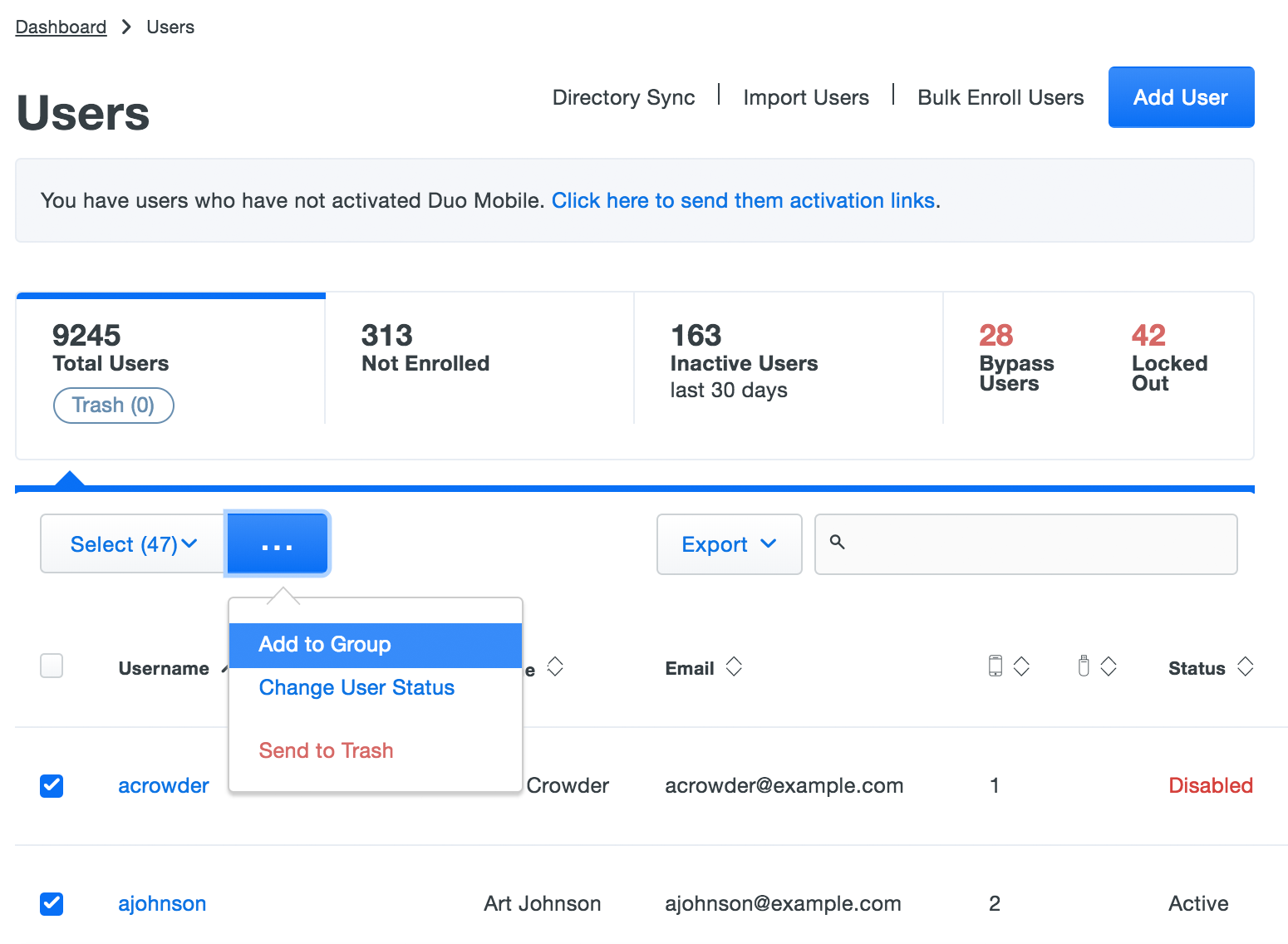Image resolution: width=1288 pixels, height=944 pixels.
Task: Select the 163 Inactive Users tab
Action: coord(789,359)
